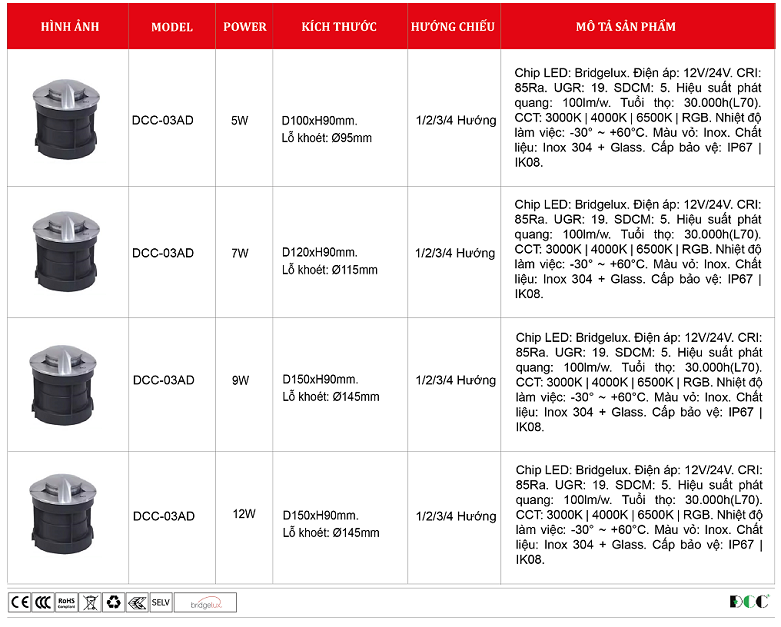The width and height of the screenshot is (781, 627).
Task: Click the CE certification mark
Action: (19, 602)
